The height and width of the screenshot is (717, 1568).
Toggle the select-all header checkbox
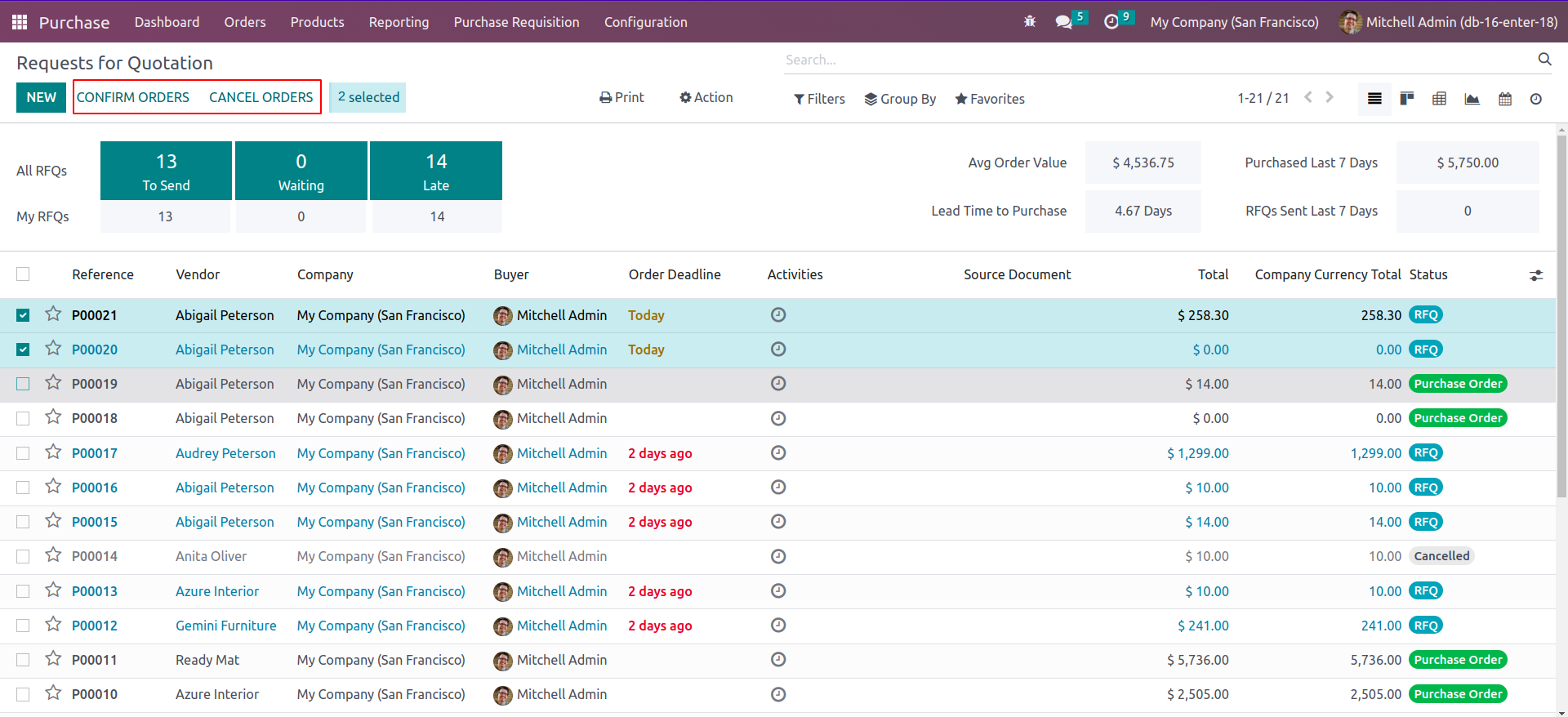(23, 274)
